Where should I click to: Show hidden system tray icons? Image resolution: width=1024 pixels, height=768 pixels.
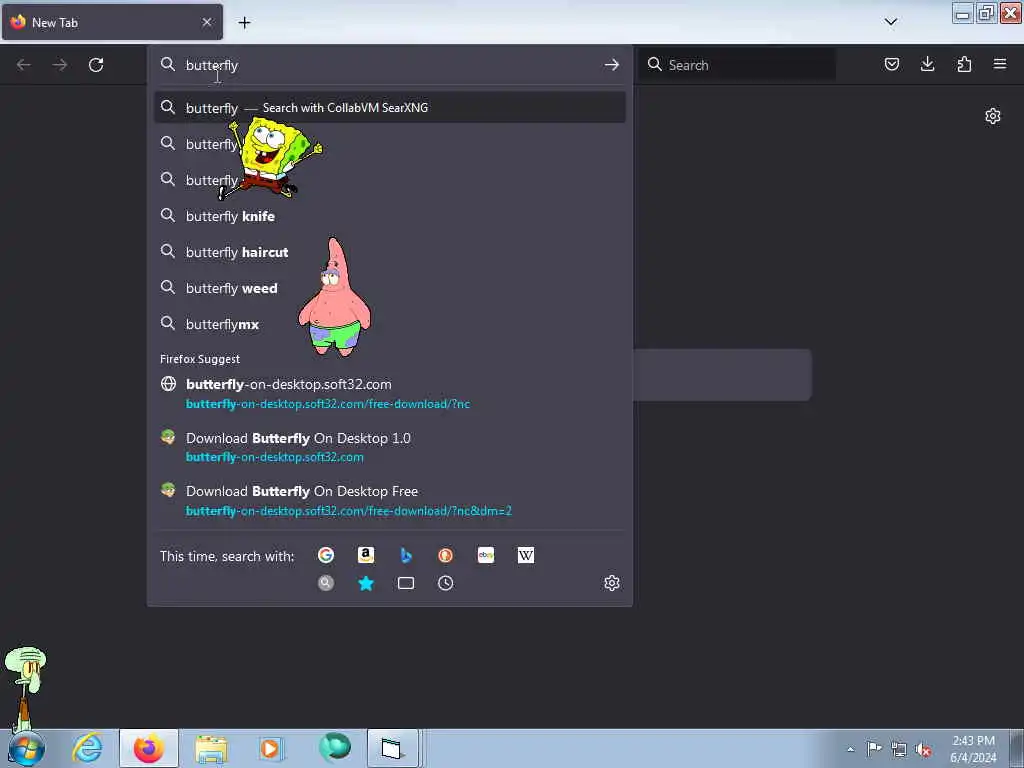point(850,749)
